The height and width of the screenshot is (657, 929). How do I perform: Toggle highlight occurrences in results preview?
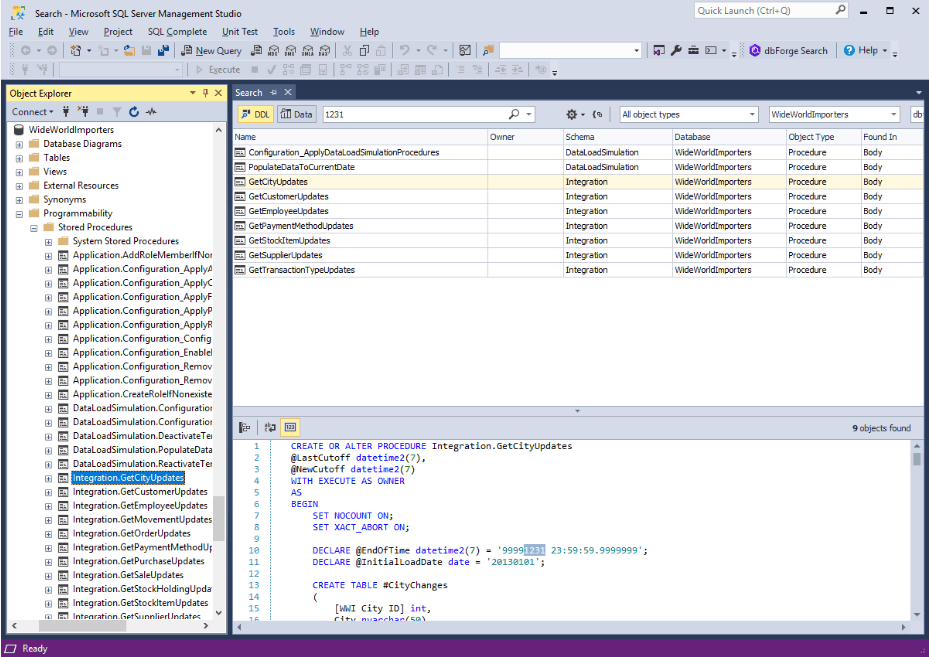(289, 427)
